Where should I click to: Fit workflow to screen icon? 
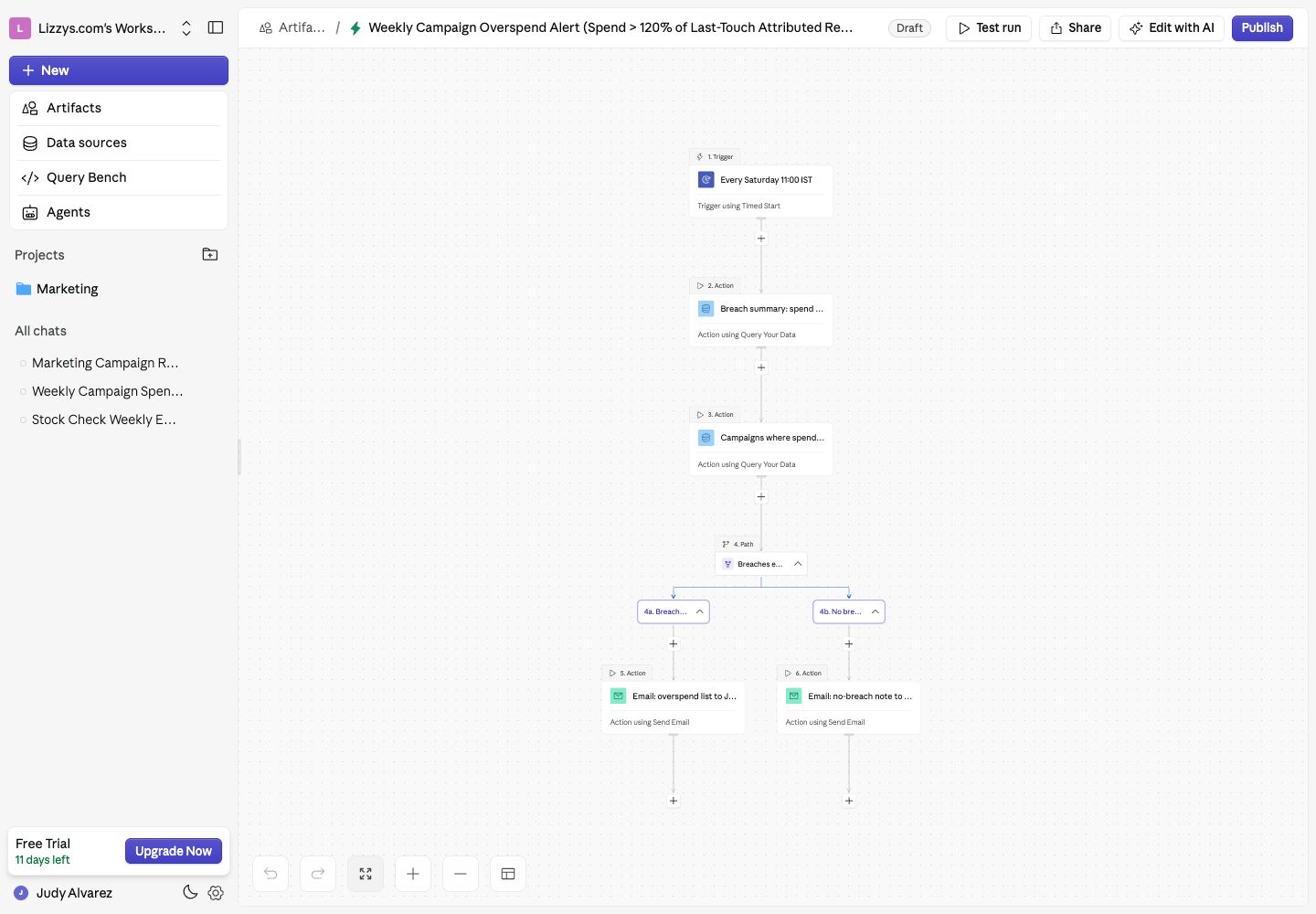366,874
